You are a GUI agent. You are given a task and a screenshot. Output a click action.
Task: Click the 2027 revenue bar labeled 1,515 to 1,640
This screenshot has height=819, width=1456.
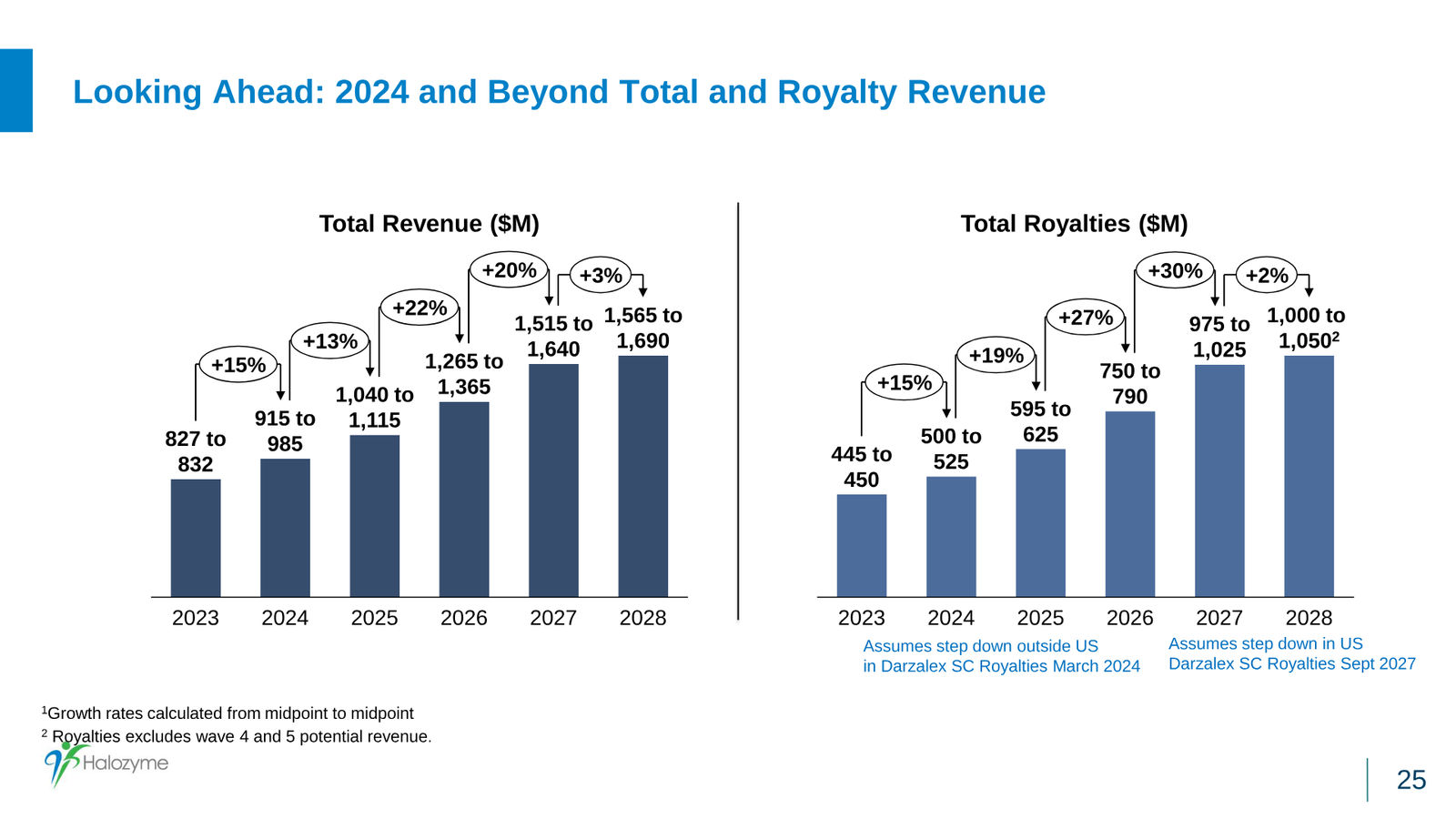553,480
